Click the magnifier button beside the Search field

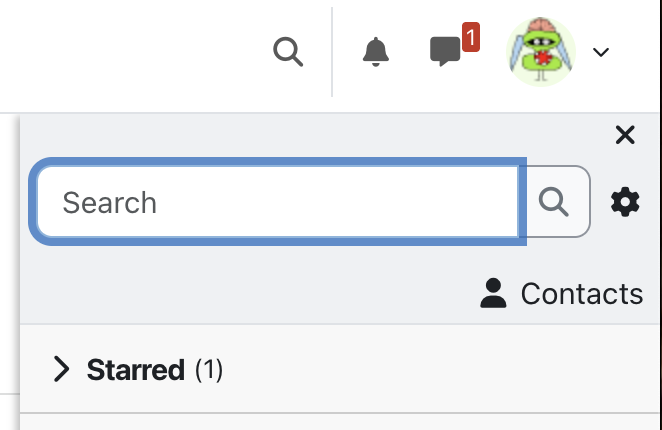(554, 201)
